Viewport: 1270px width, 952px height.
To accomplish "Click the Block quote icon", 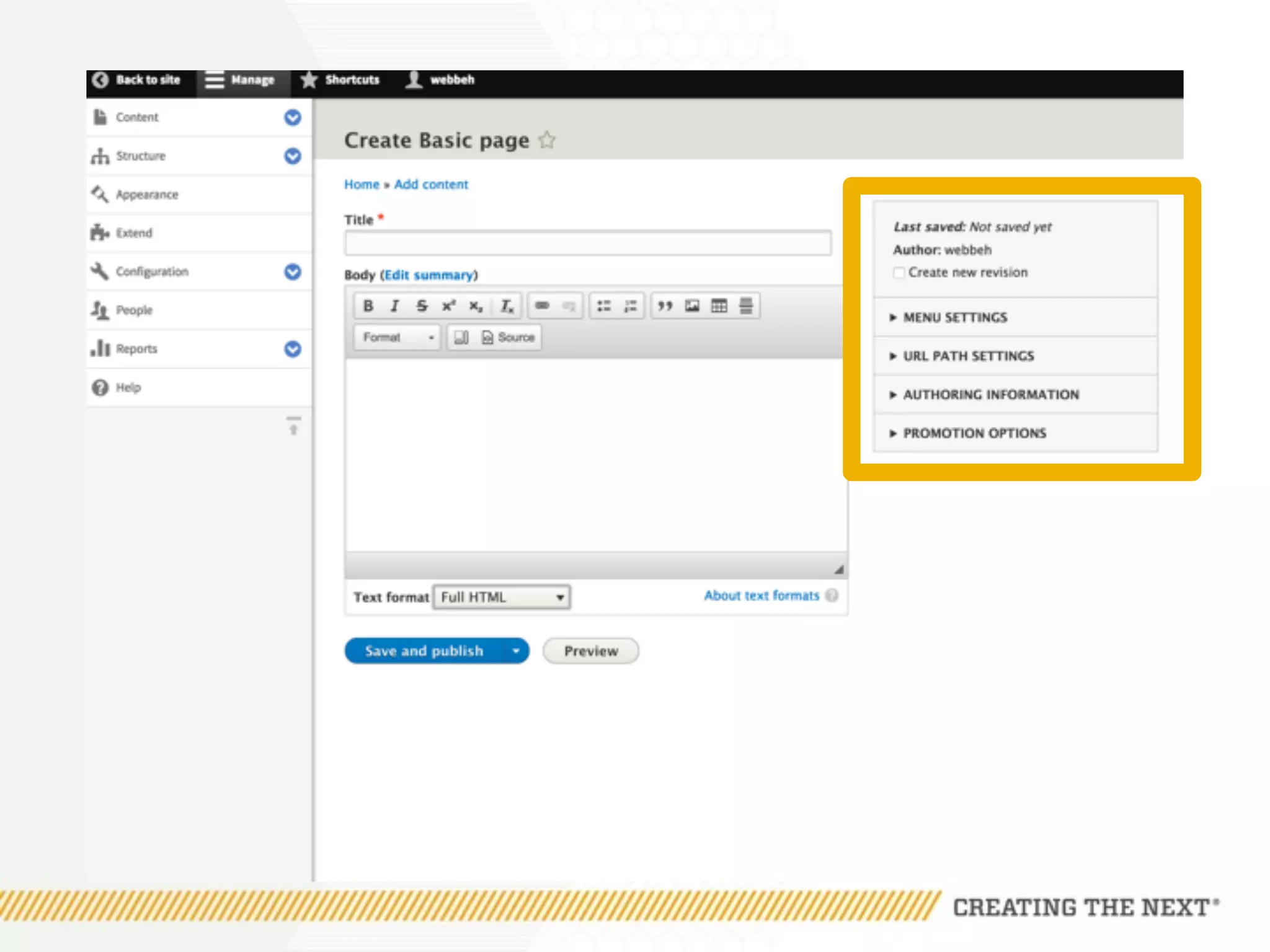I will point(665,306).
